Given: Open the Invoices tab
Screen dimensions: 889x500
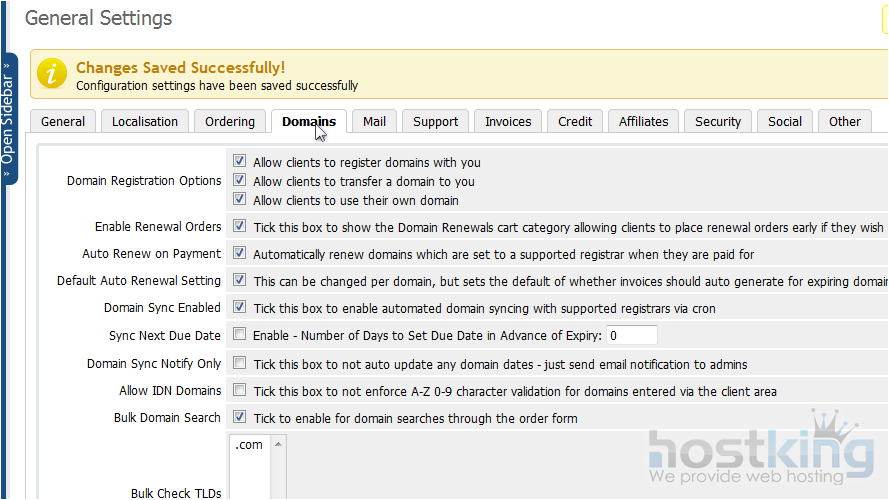Looking at the screenshot, I should click(508, 121).
